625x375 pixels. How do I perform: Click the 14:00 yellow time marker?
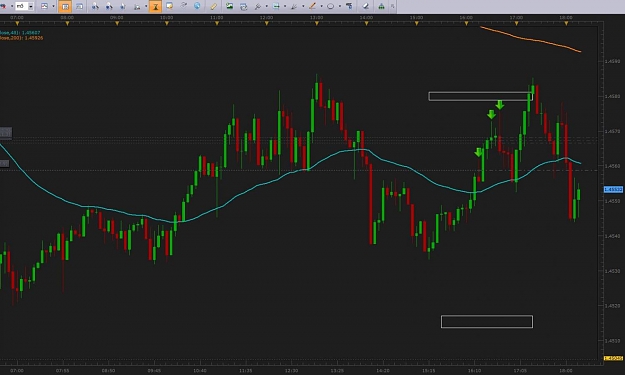tap(367, 24)
